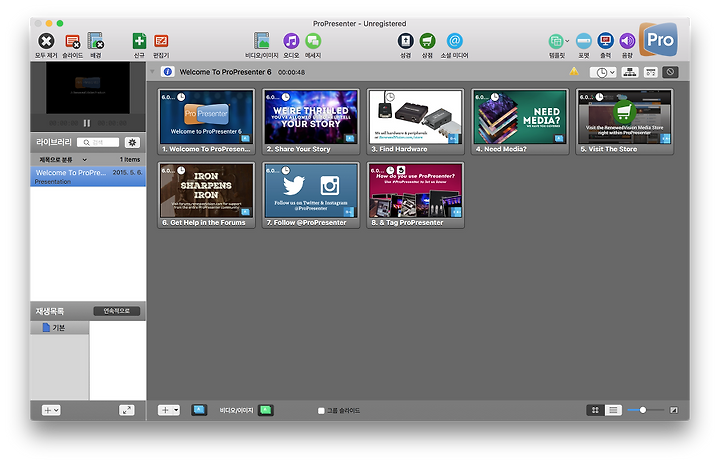Select slide 5. Visit The Store

pos(625,122)
